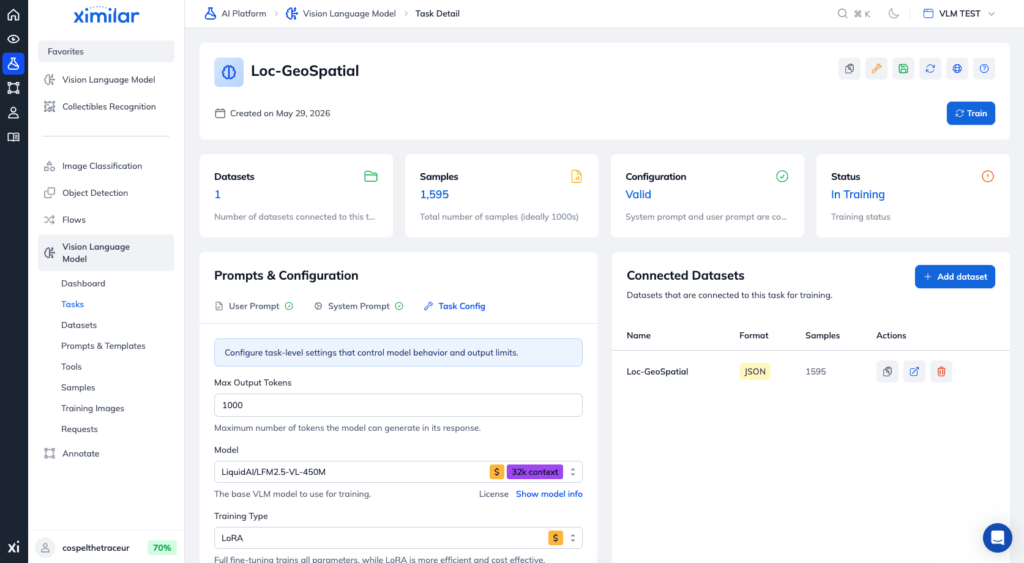Switch to the System Prompt tab
Image resolution: width=1024 pixels, height=563 pixels.
click(359, 306)
